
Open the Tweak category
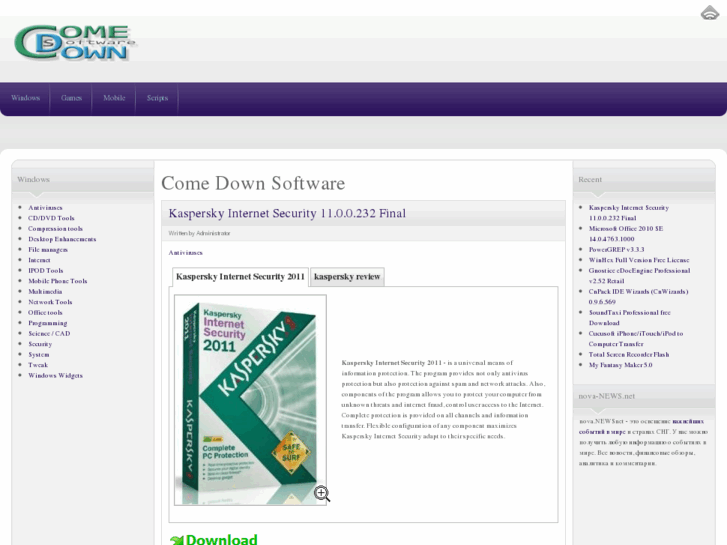coord(38,365)
